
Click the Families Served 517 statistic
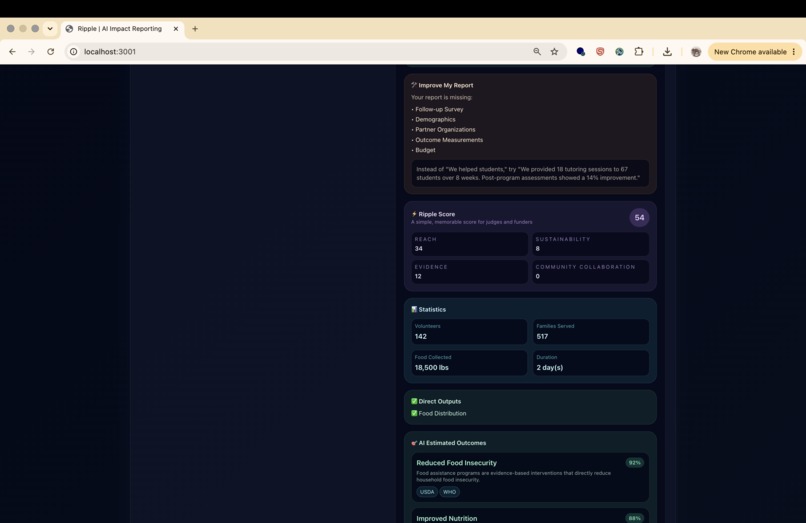pyautogui.click(x=590, y=332)
